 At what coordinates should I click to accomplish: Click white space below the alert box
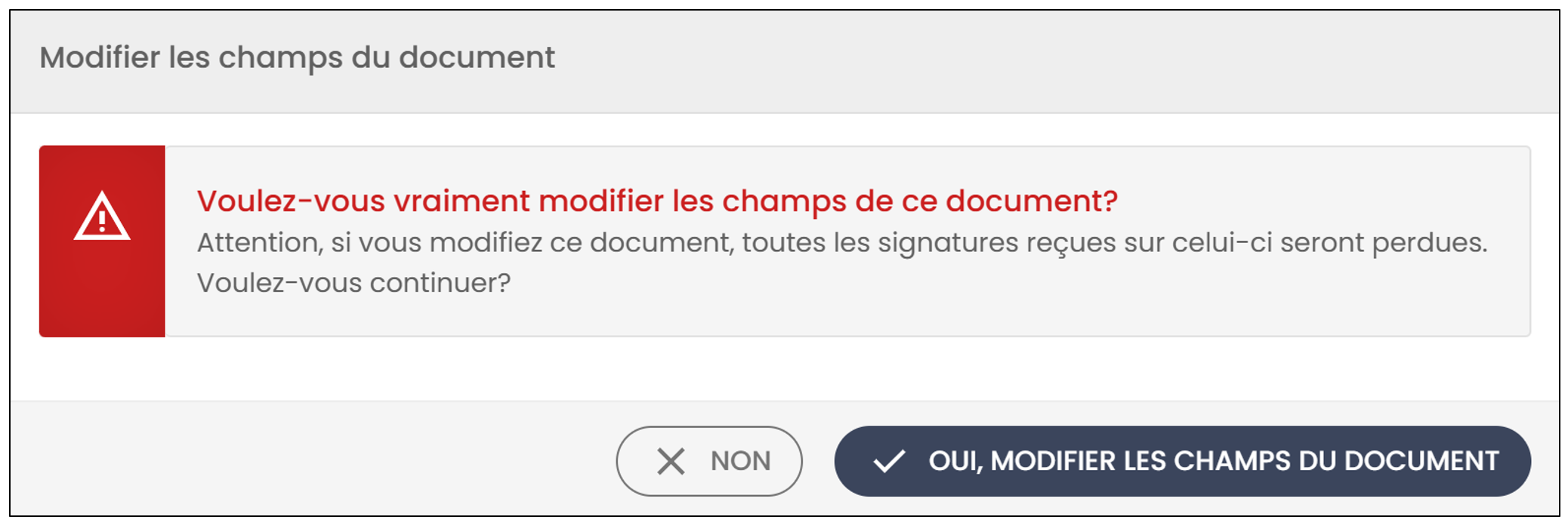pyautogui.click(x=785, y=369)
